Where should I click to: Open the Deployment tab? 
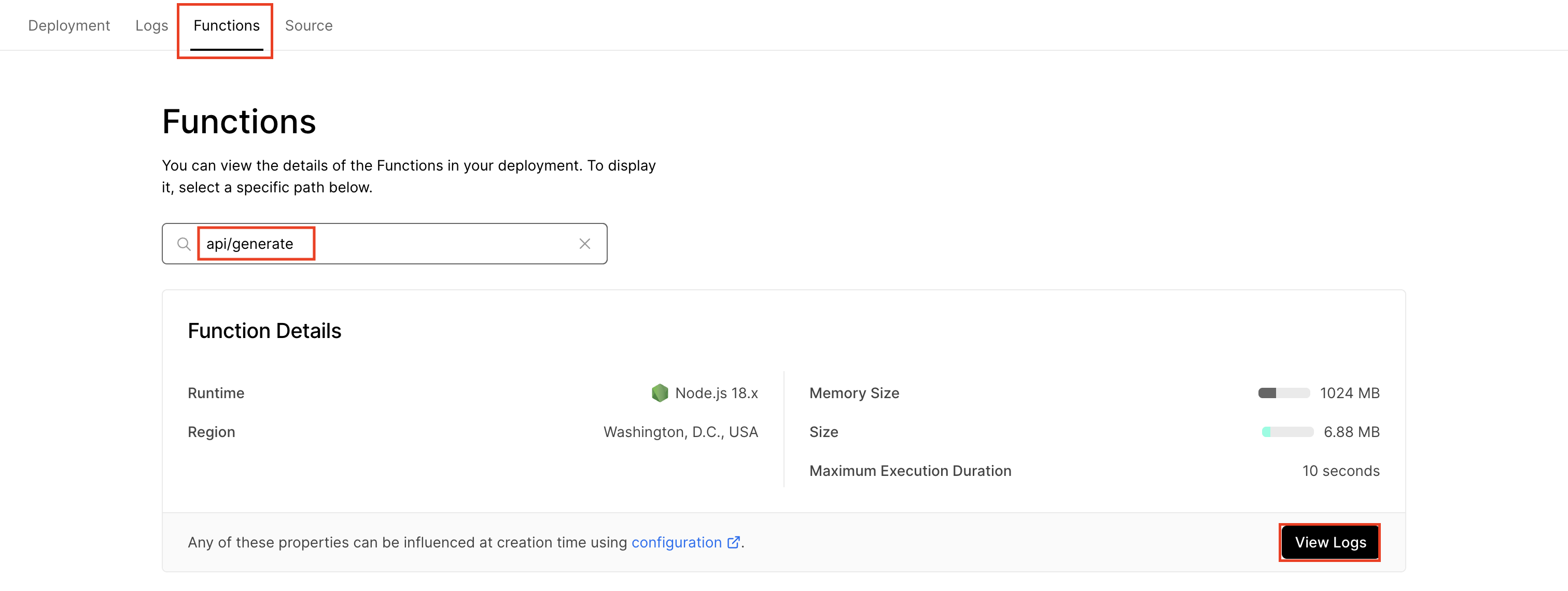[69, 25]
